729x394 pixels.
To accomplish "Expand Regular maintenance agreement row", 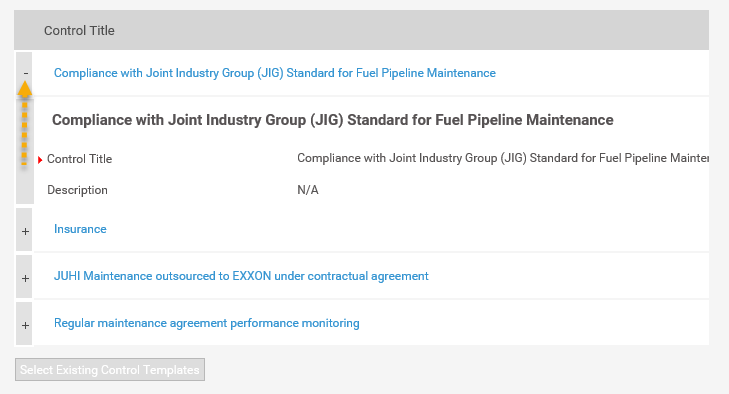I will [x=25, y=325].
